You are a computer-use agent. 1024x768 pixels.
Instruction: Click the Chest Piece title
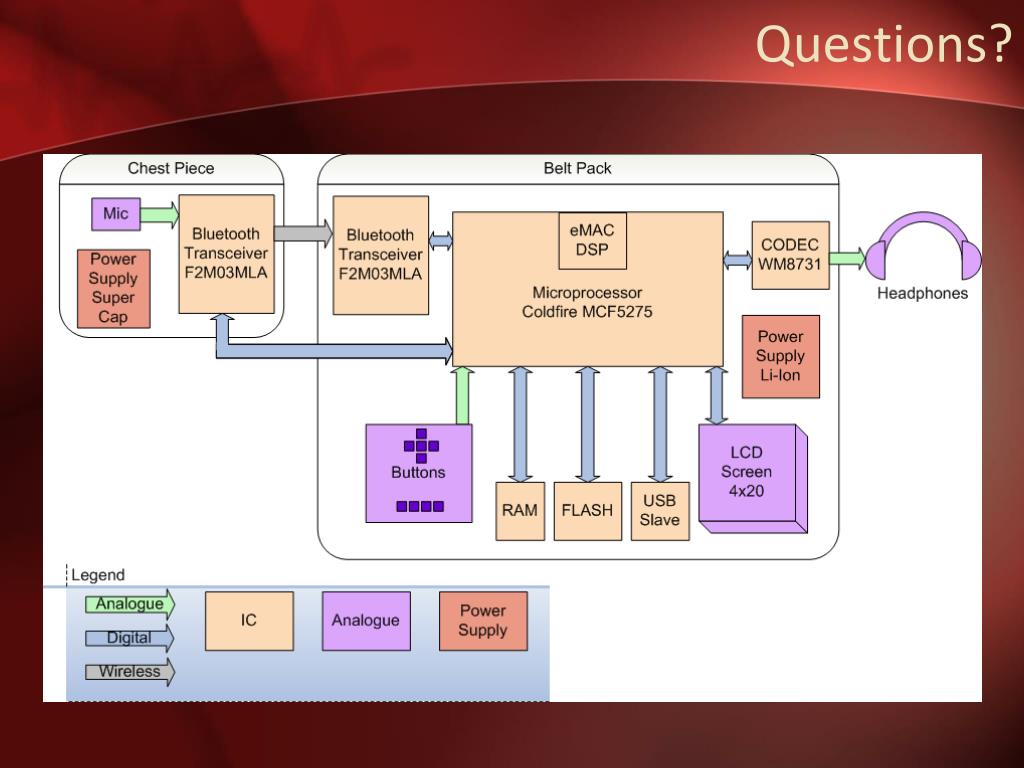point(171,168)
